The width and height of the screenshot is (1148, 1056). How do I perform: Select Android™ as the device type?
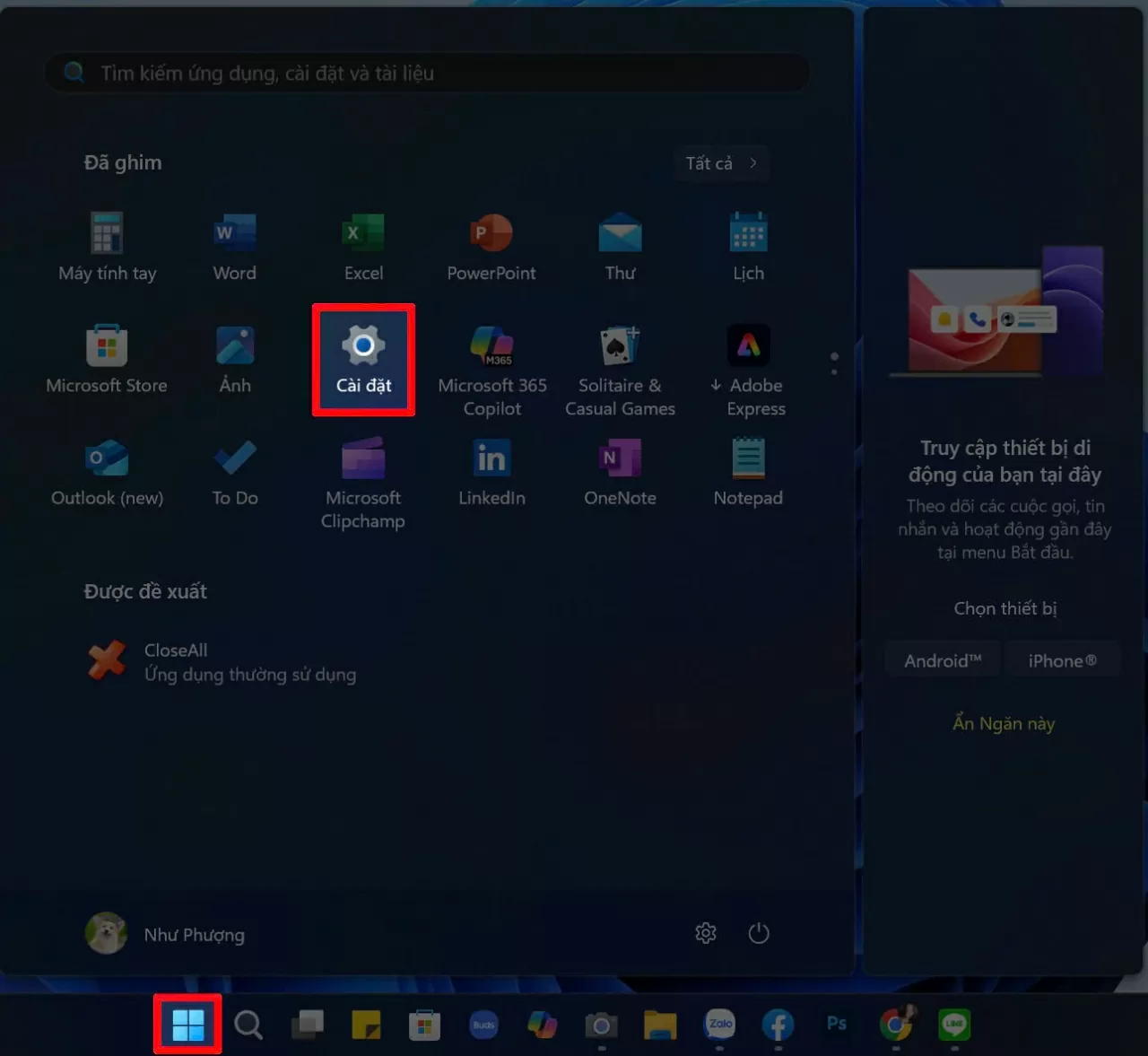click(x=943, y=660)
